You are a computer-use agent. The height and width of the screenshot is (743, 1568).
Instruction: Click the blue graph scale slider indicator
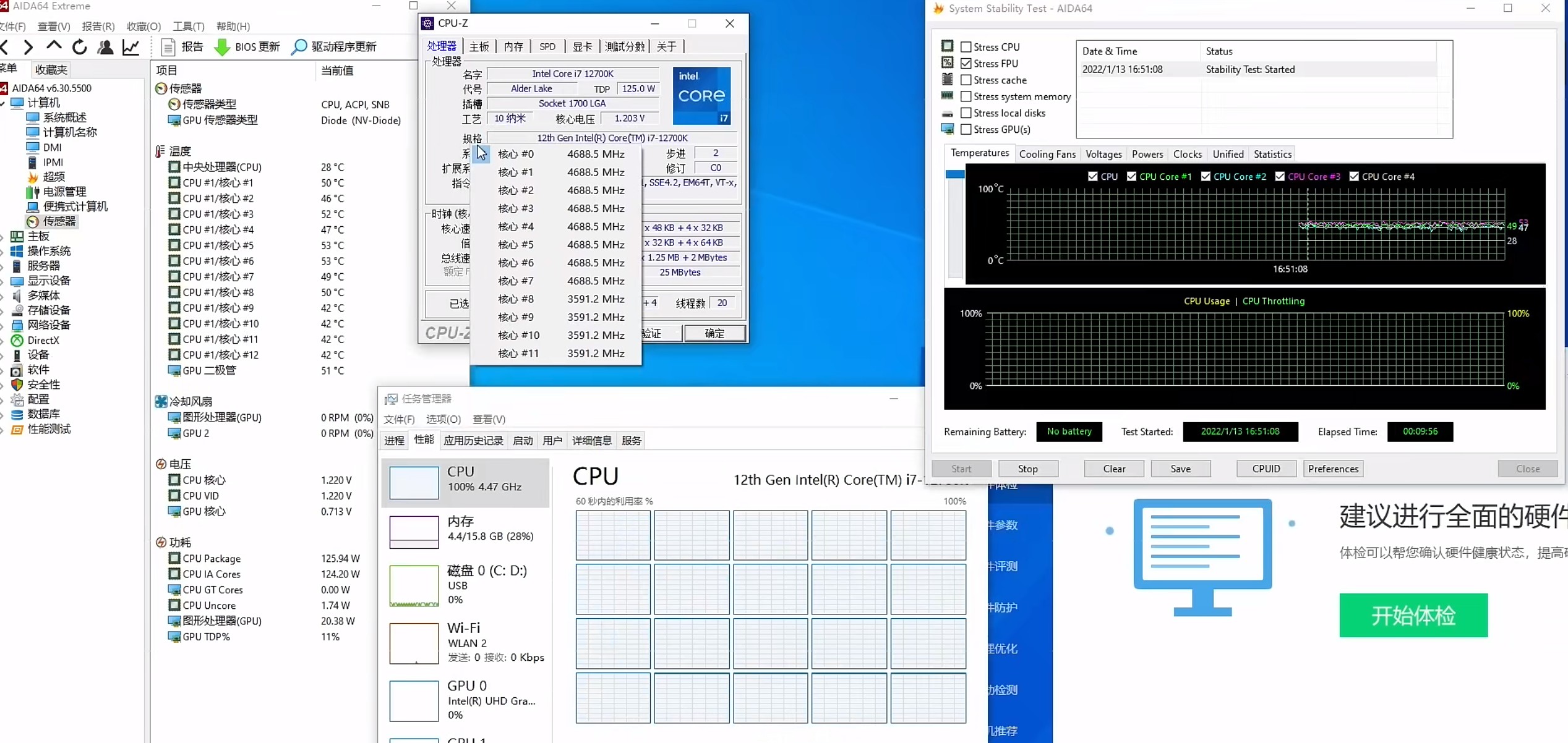point(955,174)
